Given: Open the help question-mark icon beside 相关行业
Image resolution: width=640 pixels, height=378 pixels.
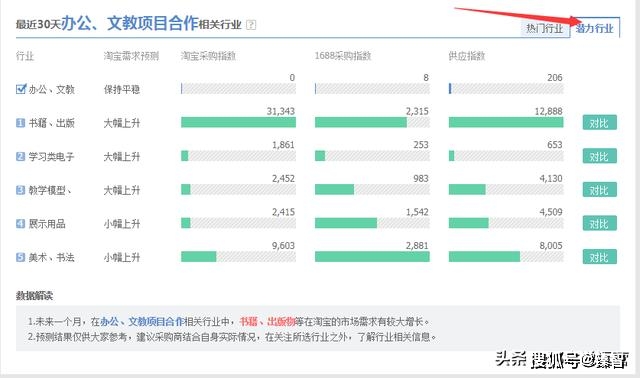Looking at the screenshot, I should 251,25.
